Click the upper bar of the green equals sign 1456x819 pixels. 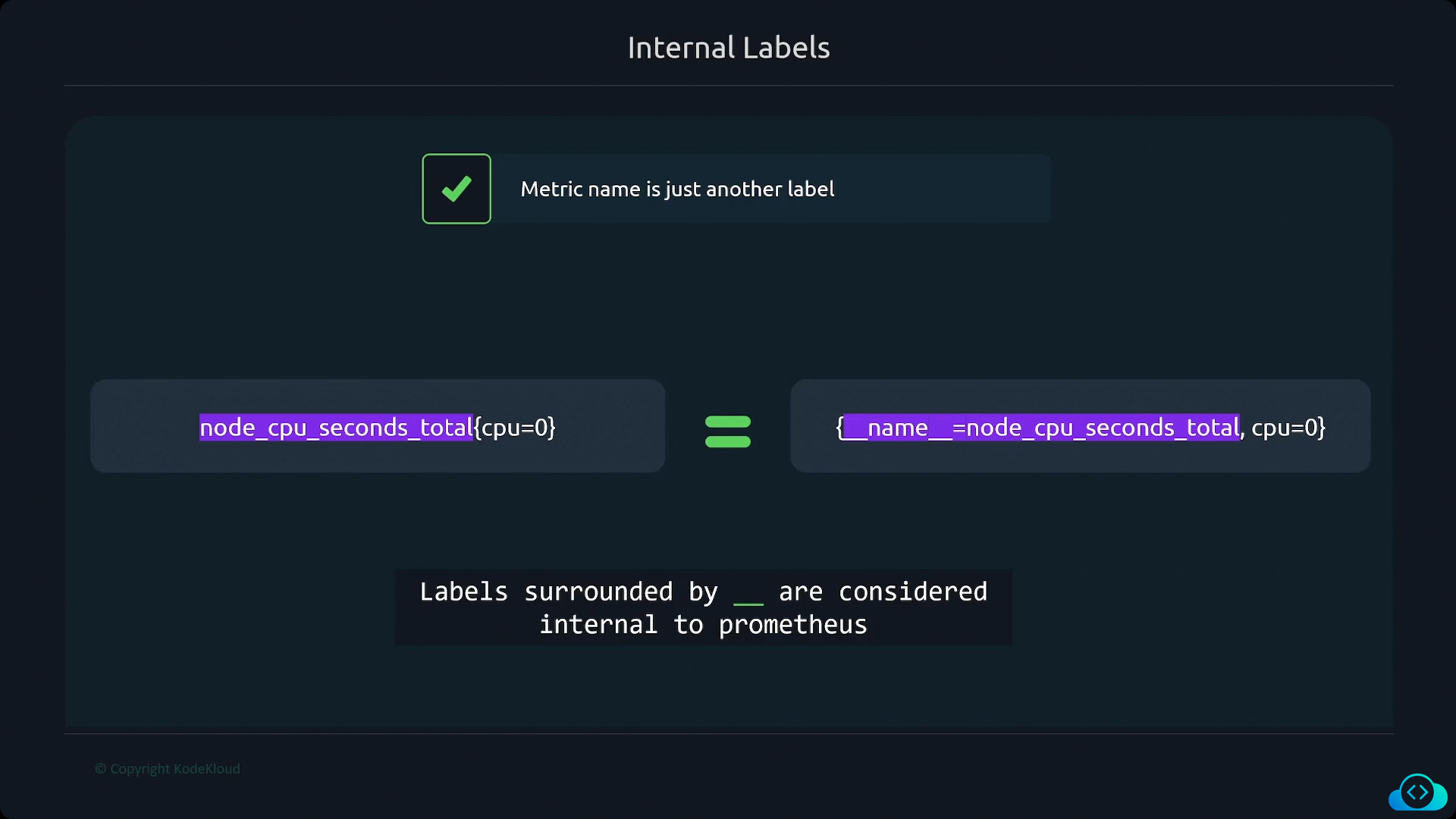coord(728,422)
